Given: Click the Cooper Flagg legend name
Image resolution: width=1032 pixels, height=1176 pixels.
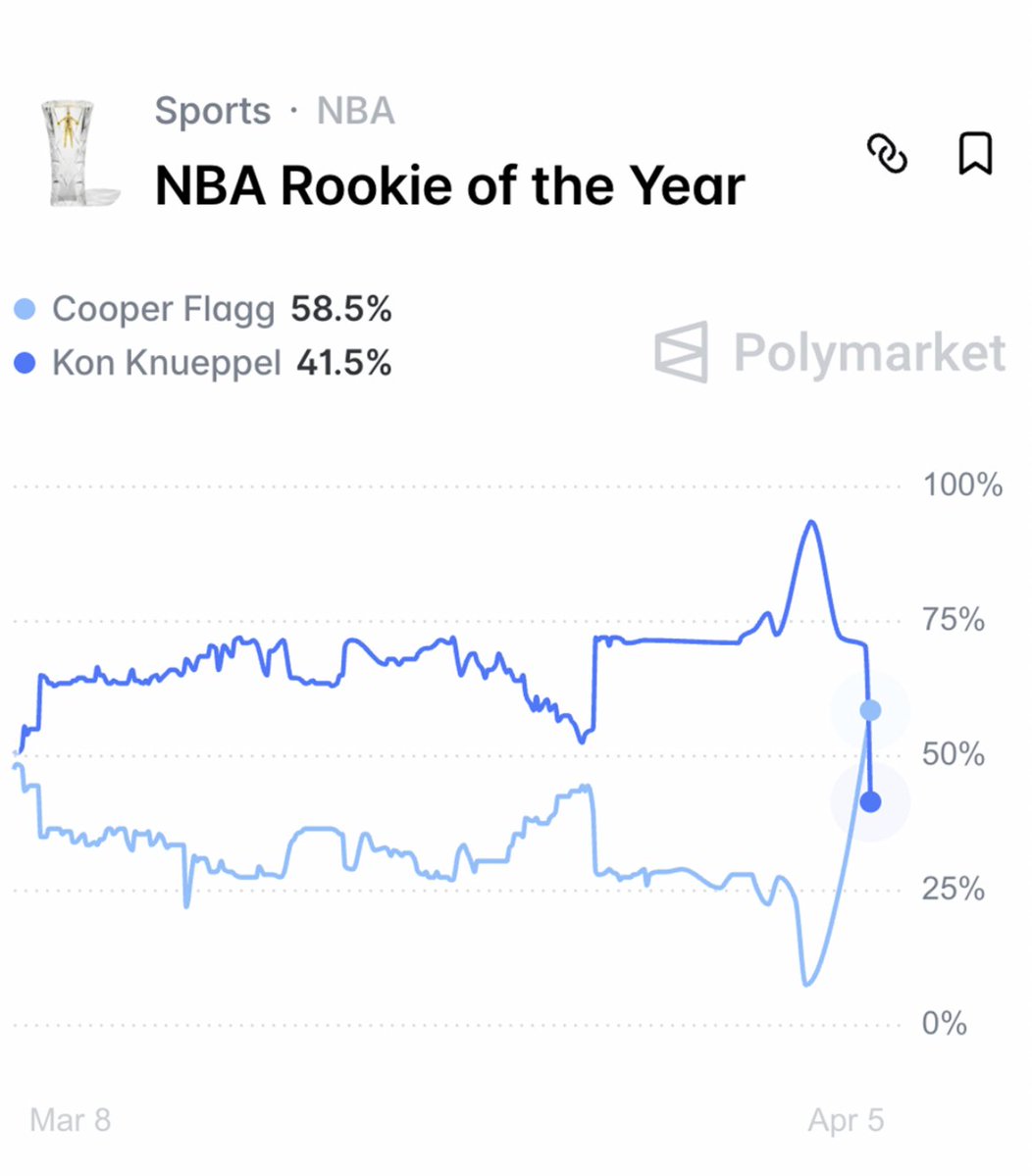Looking at the screenshot, I should [x=163, y=309].
